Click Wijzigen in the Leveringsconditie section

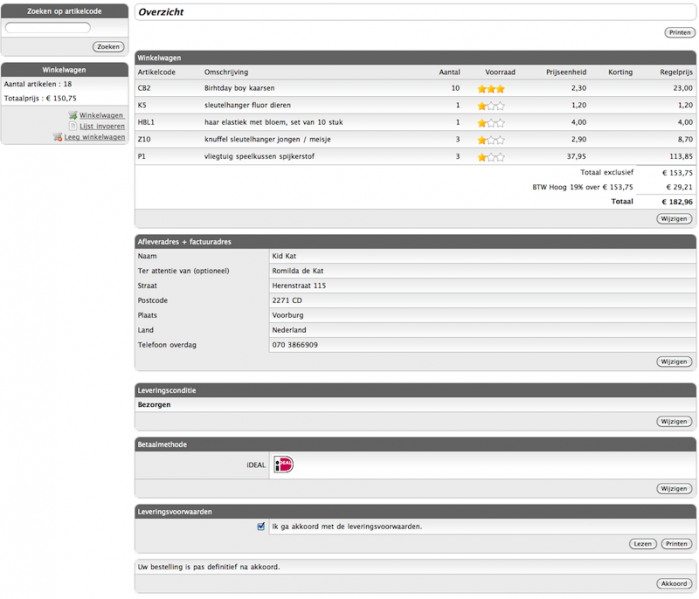click(674, 422)
